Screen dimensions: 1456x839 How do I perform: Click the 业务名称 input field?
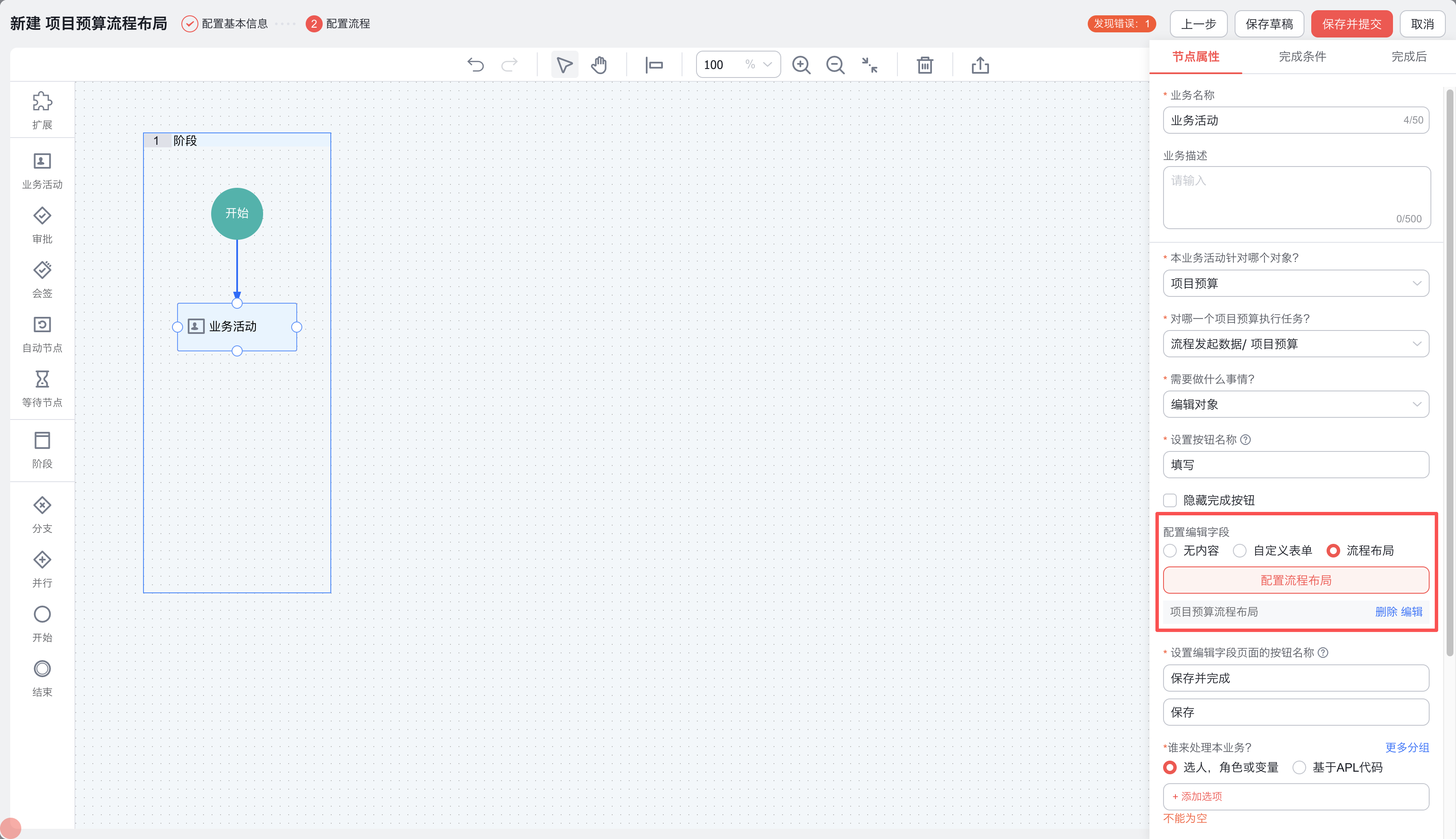(1284, 121)
